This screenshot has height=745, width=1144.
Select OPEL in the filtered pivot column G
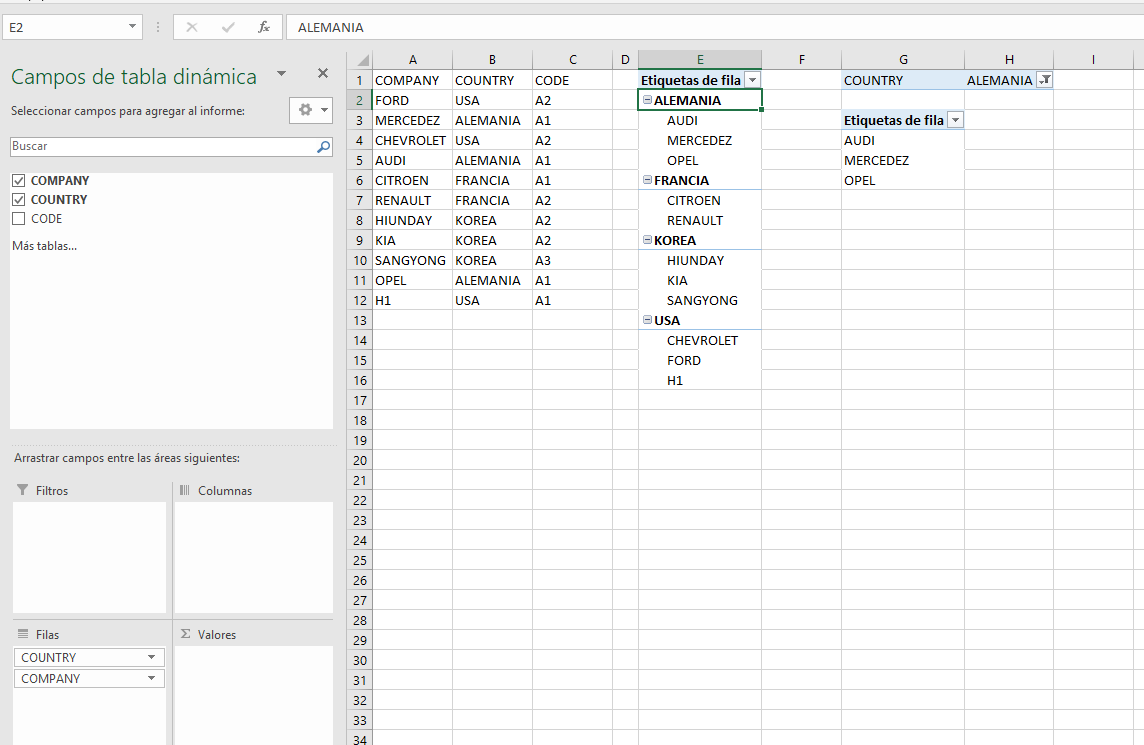903,180
